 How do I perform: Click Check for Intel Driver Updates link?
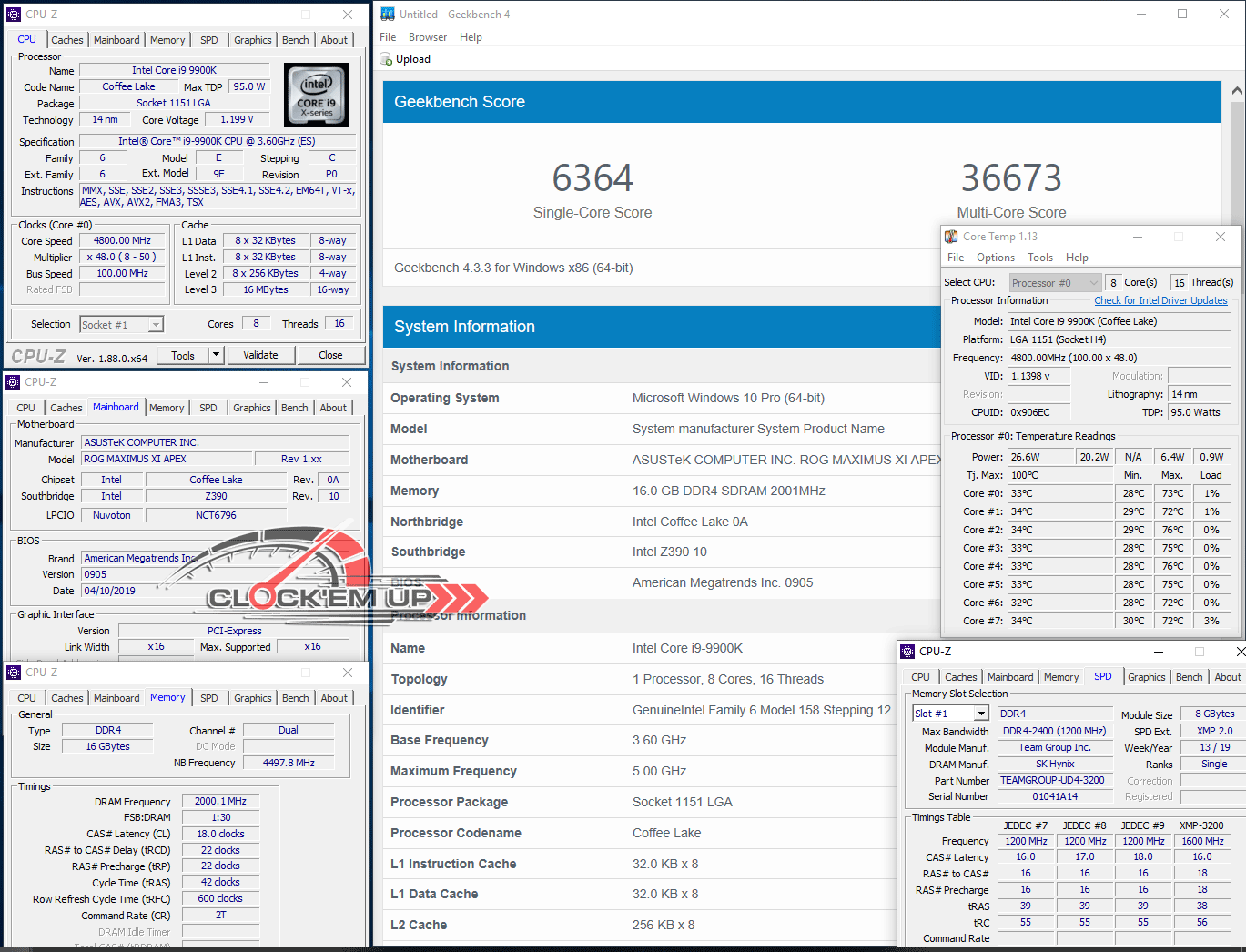pyautogui.click(x=1160, y=300)
